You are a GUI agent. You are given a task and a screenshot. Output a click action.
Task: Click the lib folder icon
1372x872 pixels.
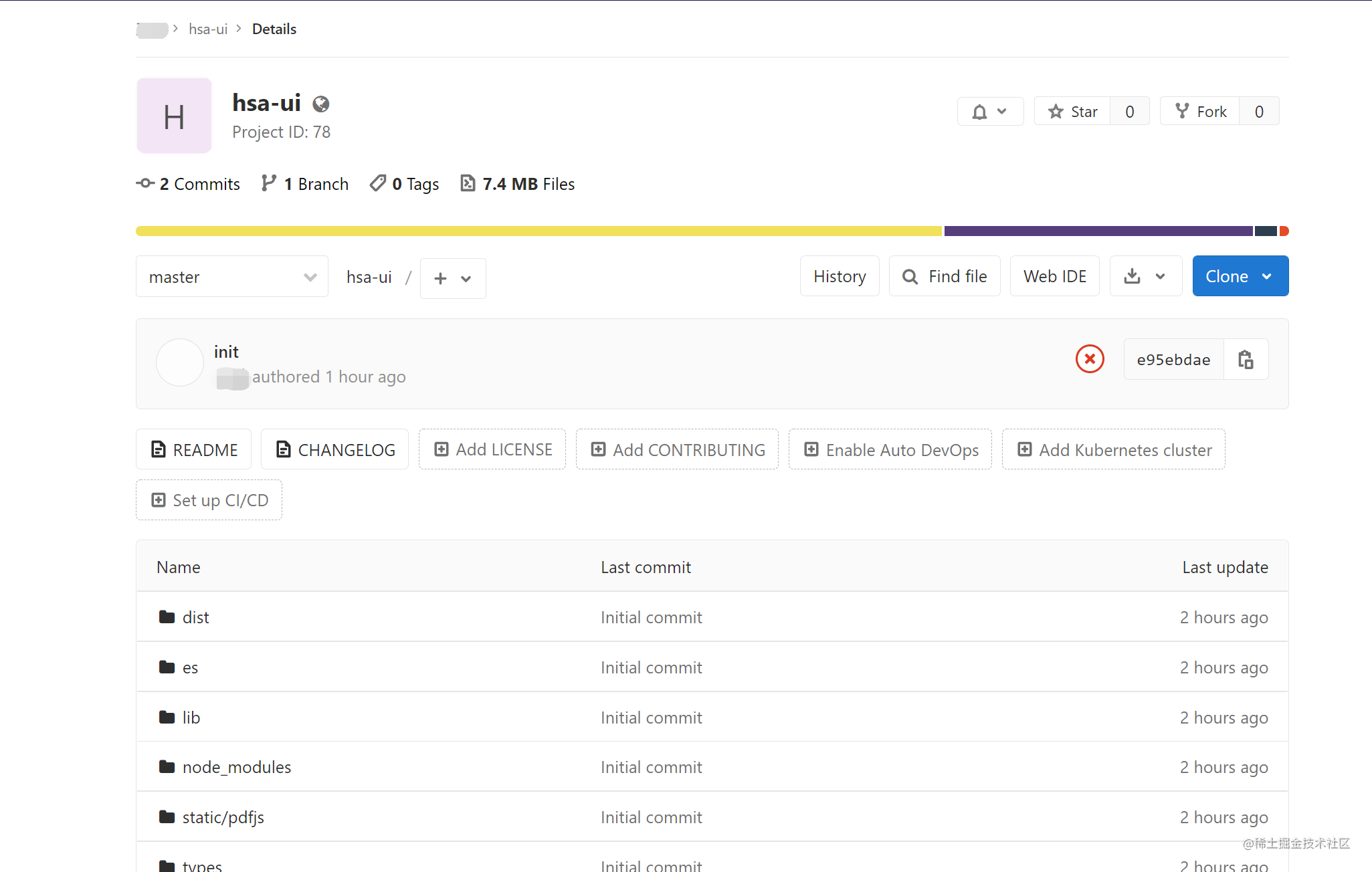167,717
